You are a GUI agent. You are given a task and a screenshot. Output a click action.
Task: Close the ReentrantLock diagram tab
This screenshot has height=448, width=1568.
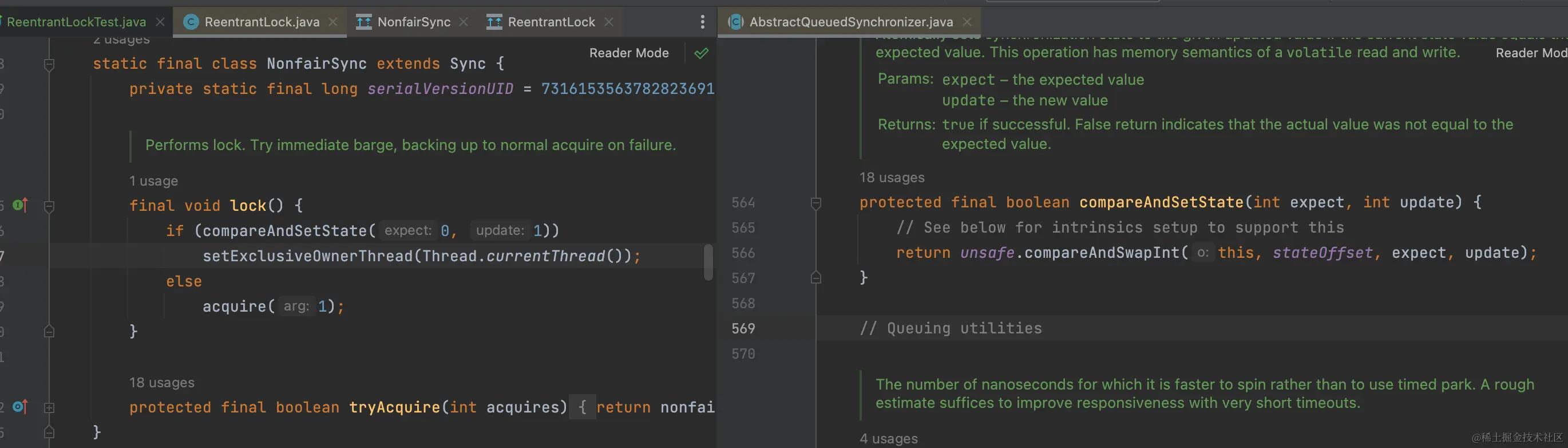coord(609,22)
